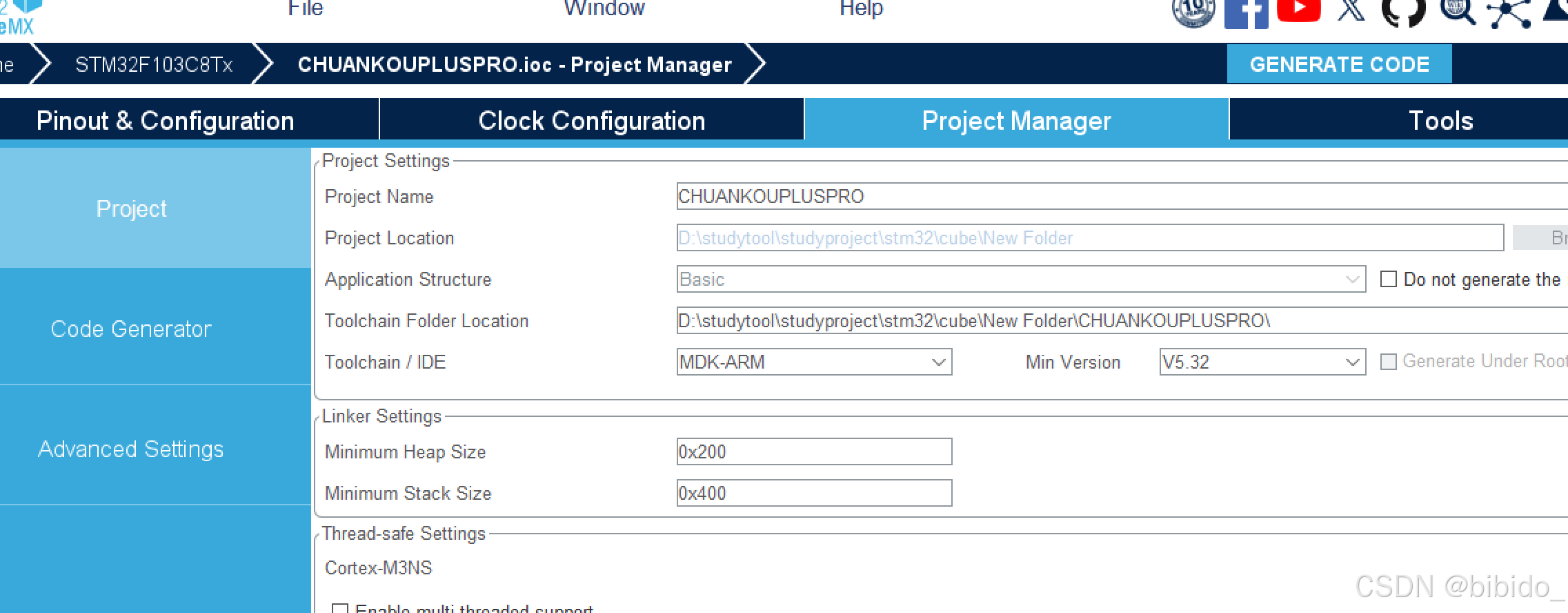This screenshot has height=613, width=1568.
Task: Switch to Clock Configuration tab
Action: [x=592, y=120]
